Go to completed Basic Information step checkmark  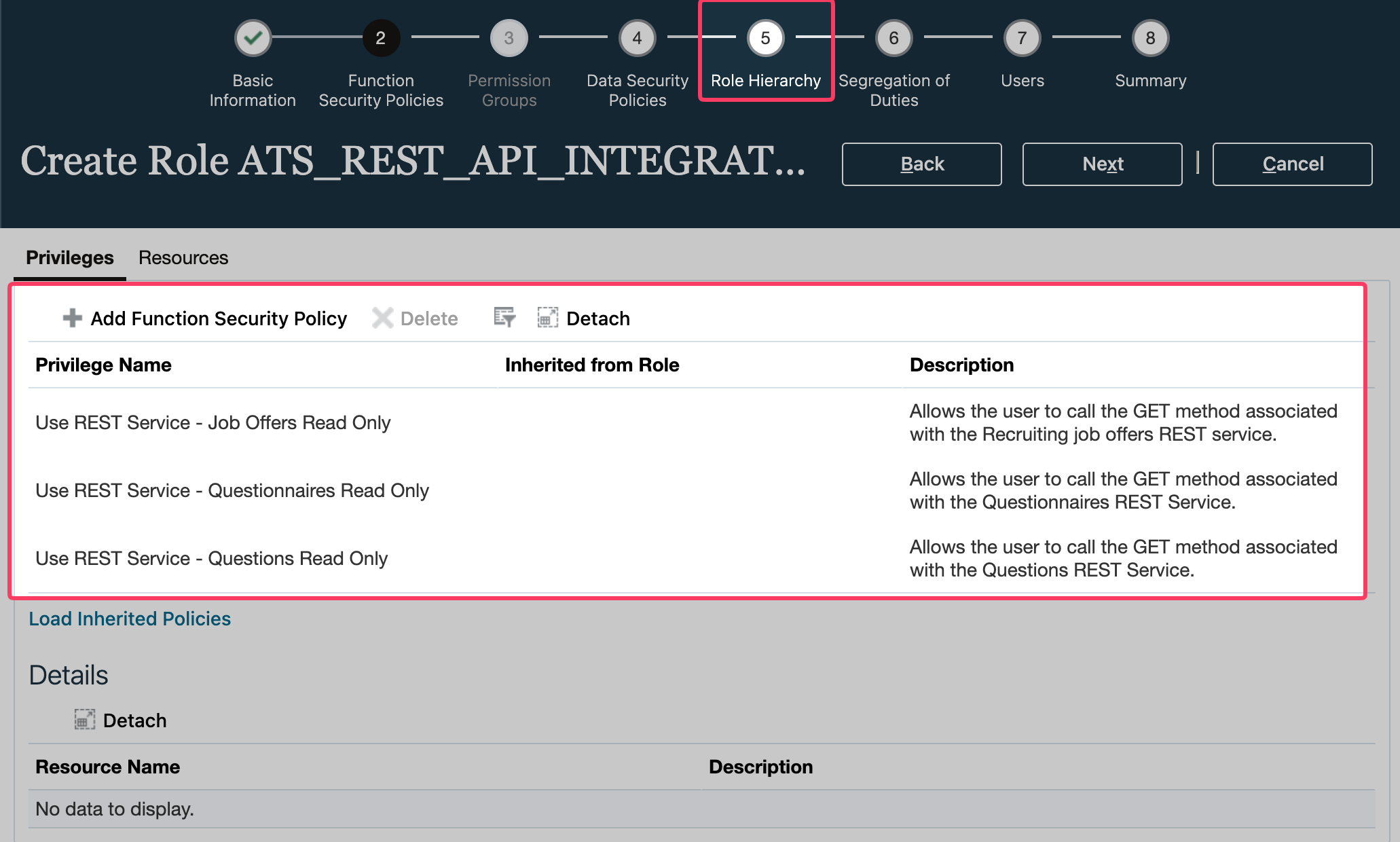click(x=253, y=38)
